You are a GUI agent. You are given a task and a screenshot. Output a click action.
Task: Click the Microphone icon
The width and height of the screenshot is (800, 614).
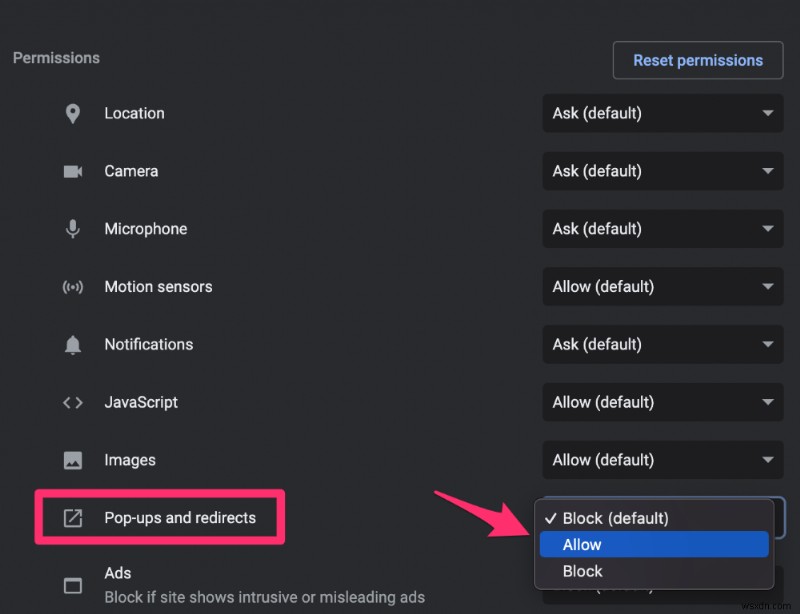72,229
